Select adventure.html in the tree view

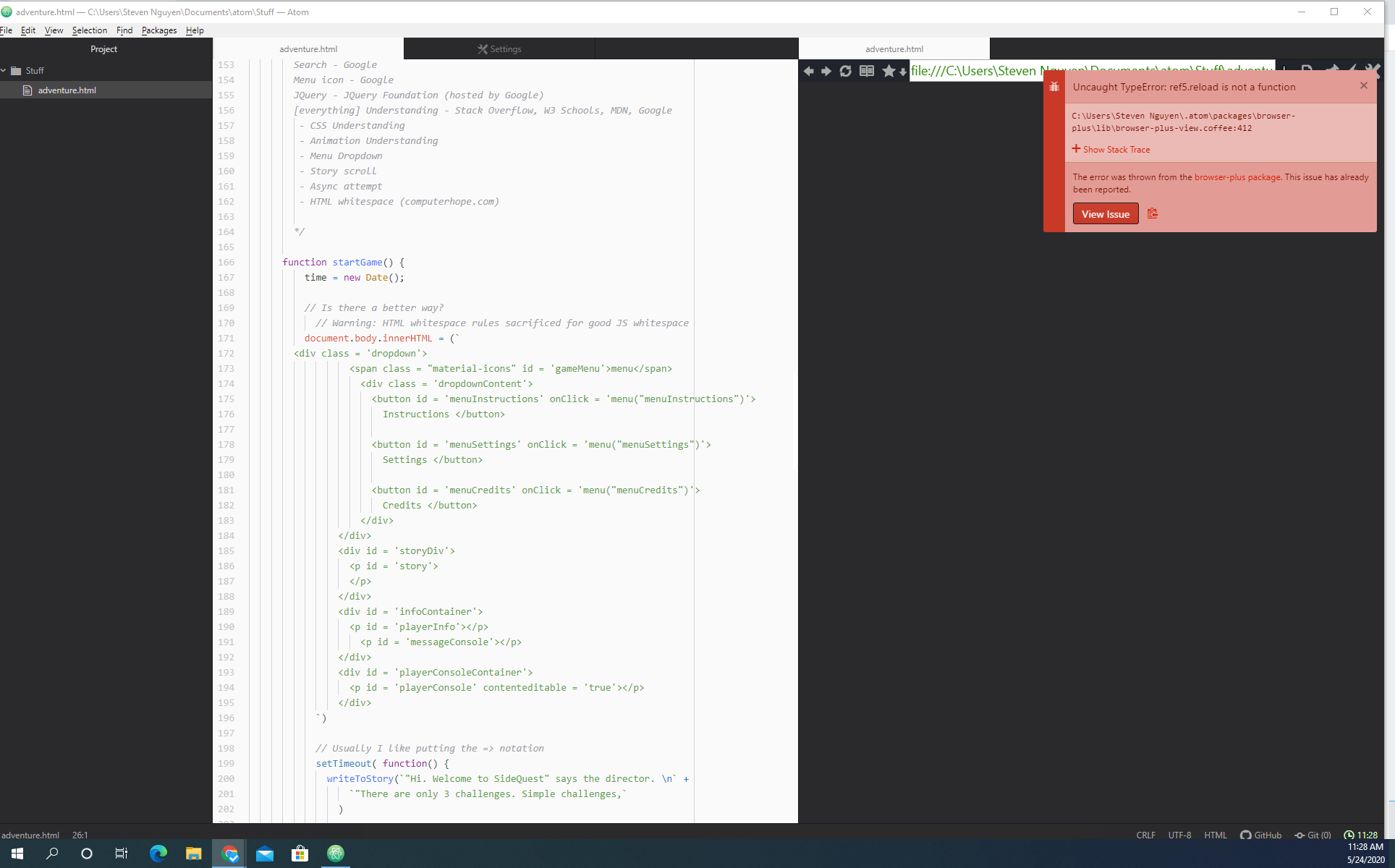point(67,90)
